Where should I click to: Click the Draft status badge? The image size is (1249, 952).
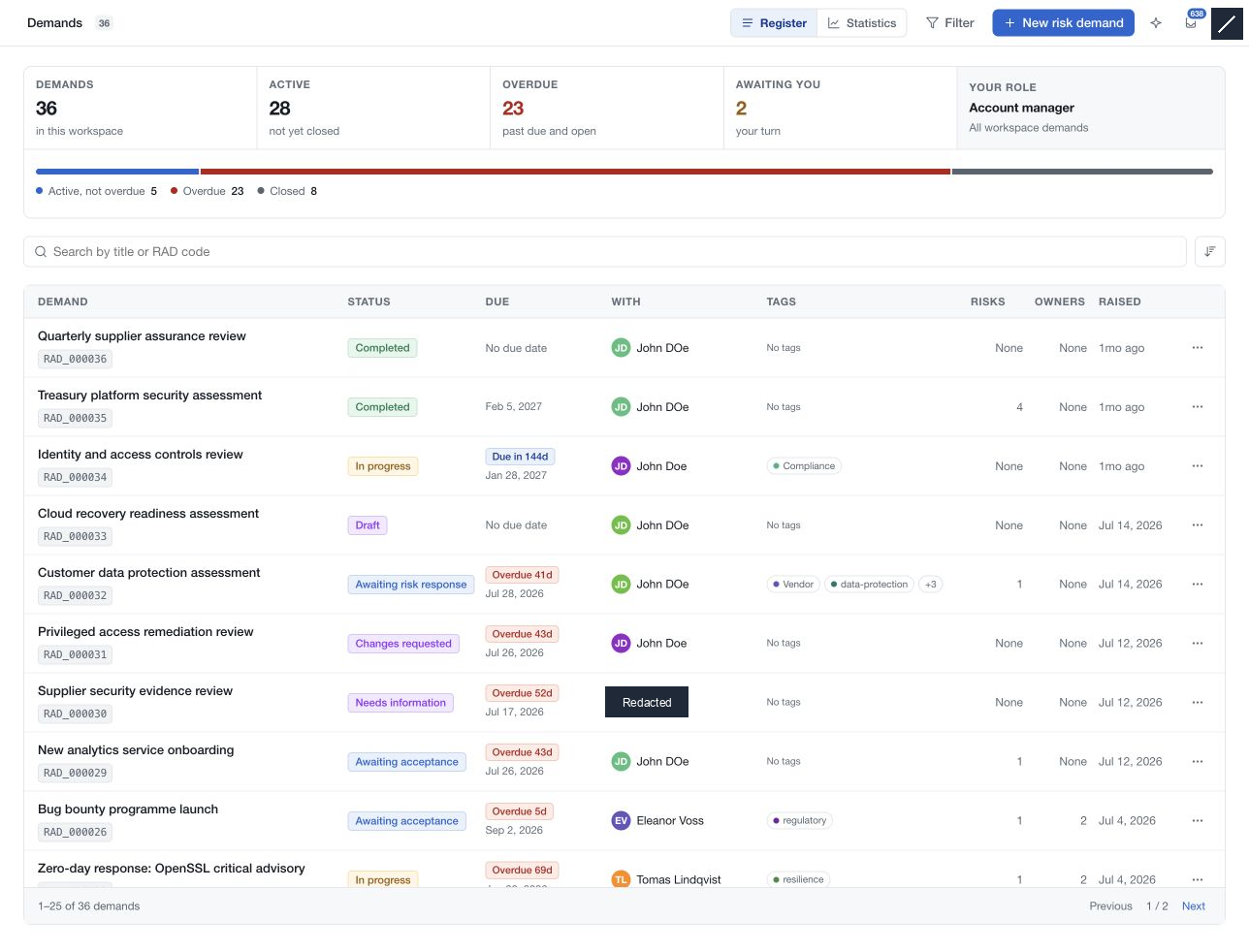coord(368,525)
